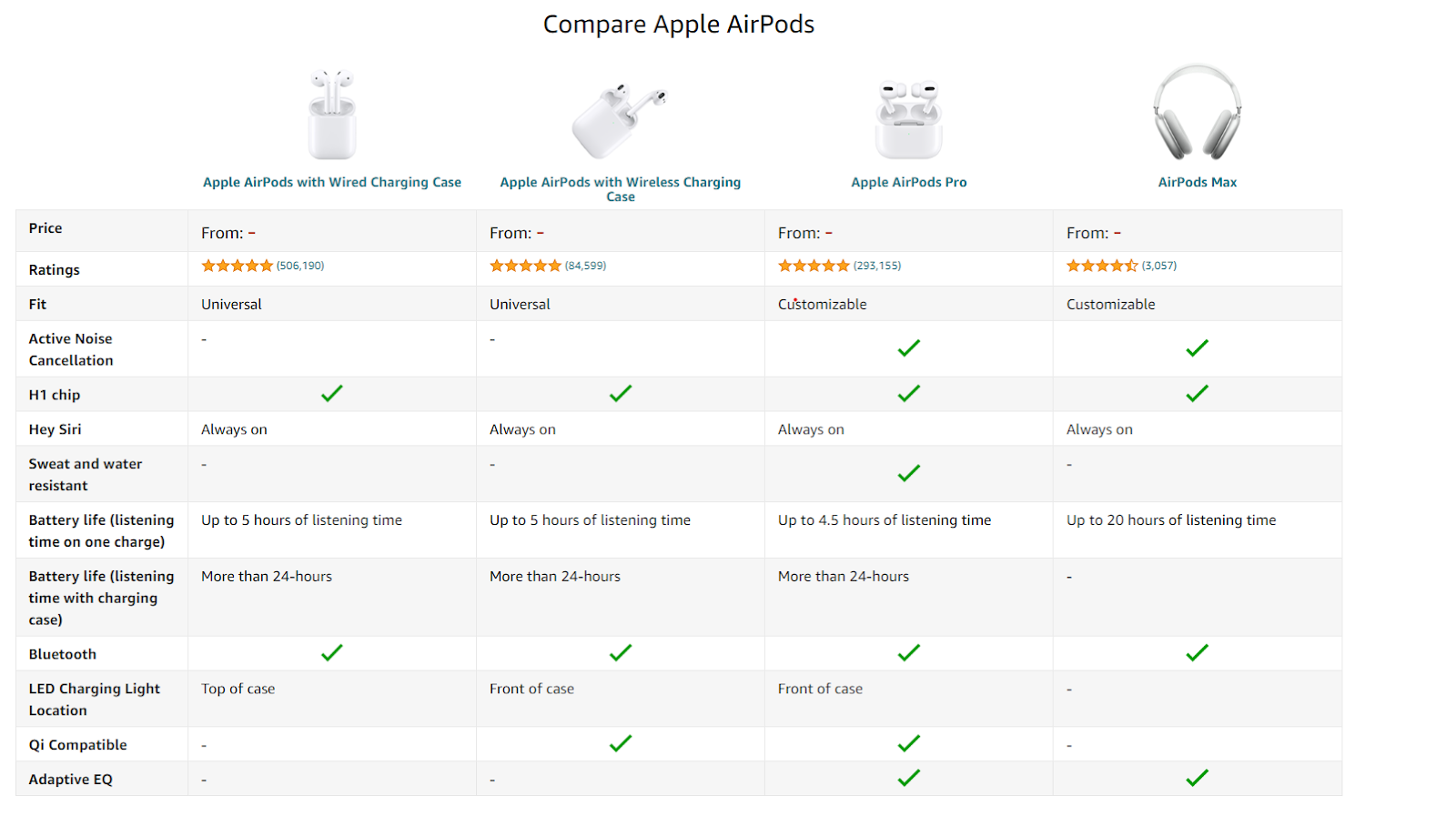Select the Bluetooth row label
The image size is (1456, 826).
point(62,653)
